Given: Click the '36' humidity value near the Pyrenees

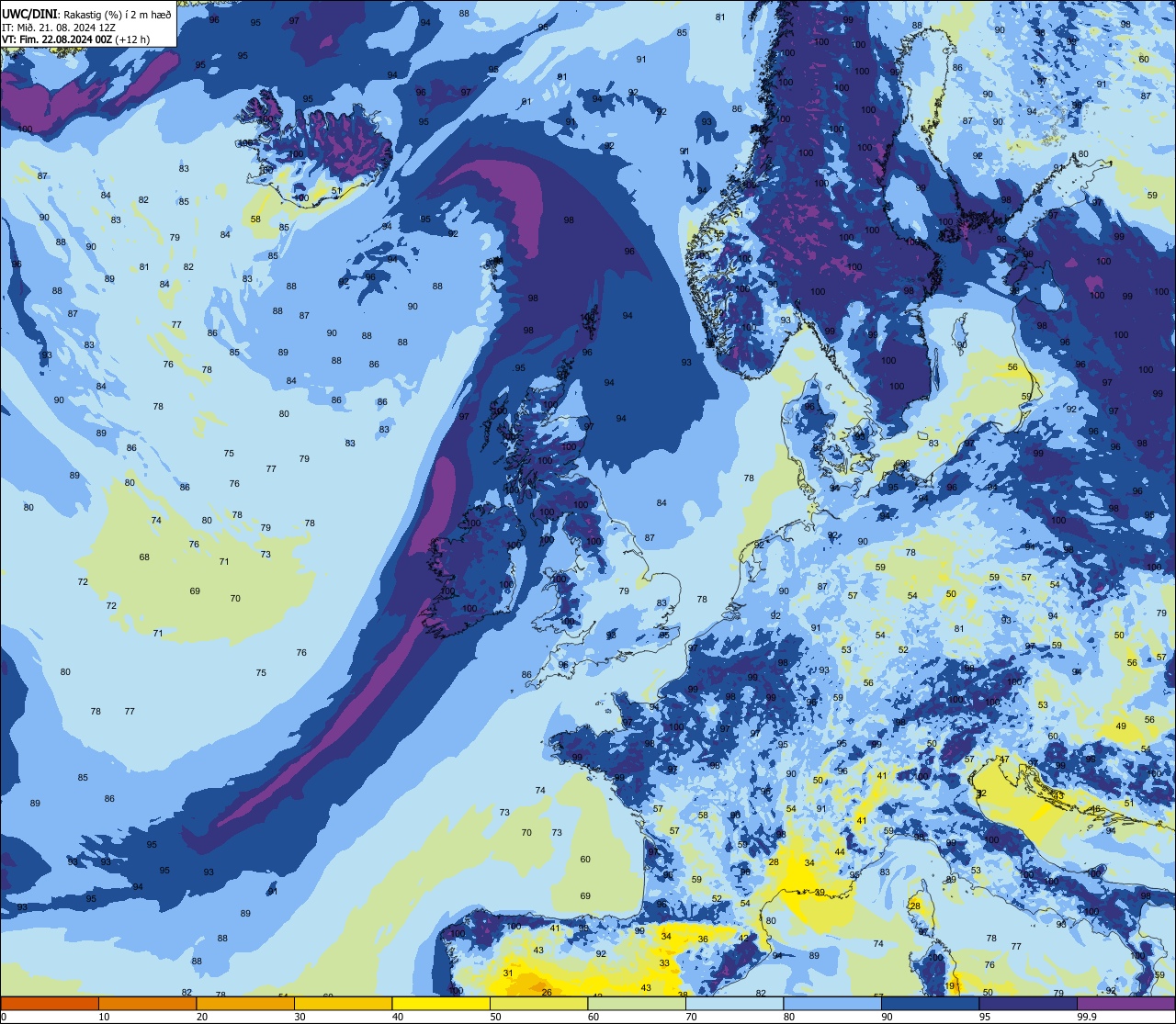Looking at the screenshot, I should click(x=703, y=939).
